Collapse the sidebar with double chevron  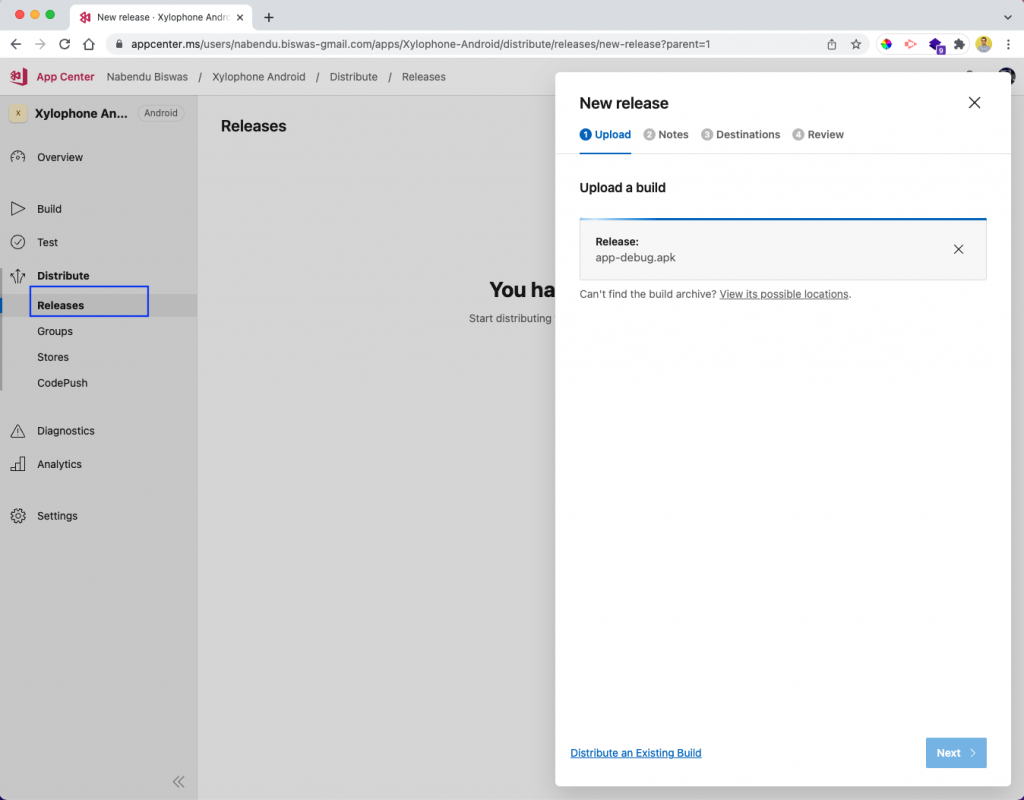click(178, 781)
